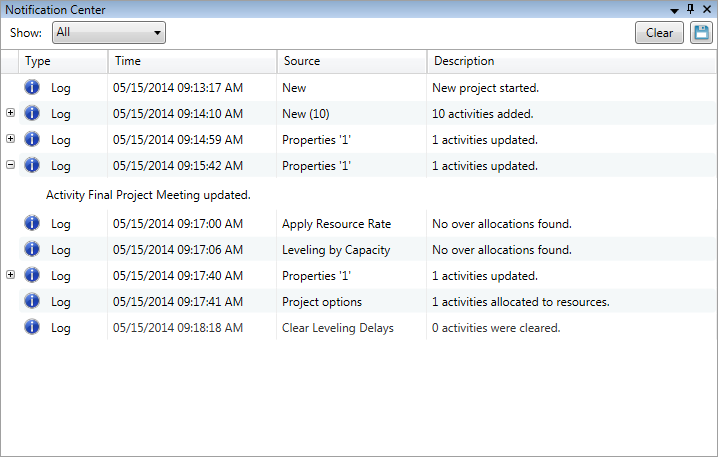
Task: Sort by the Source column header
Action: [x=350, y=62]
